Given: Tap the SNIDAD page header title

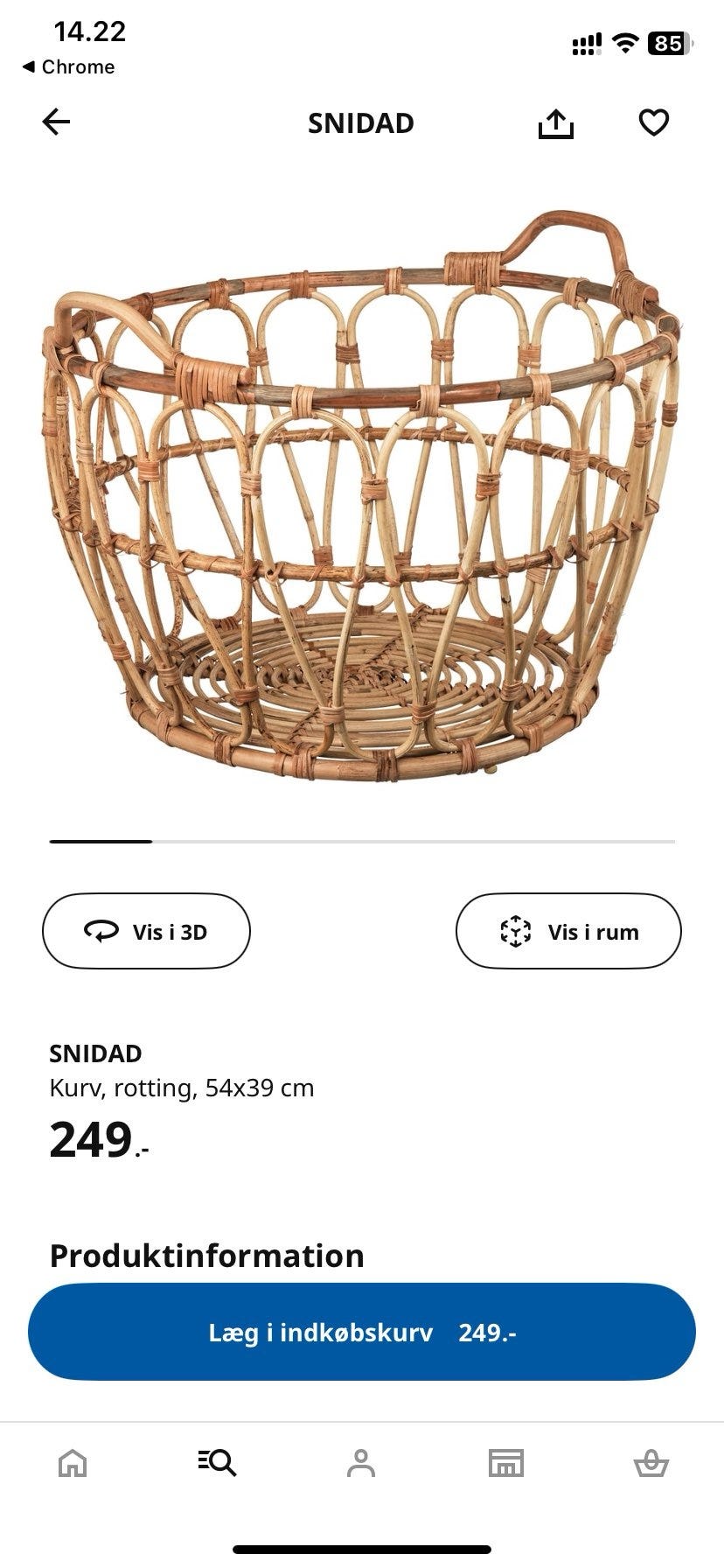Looking at the screenshot, I should tap(361, 123).
